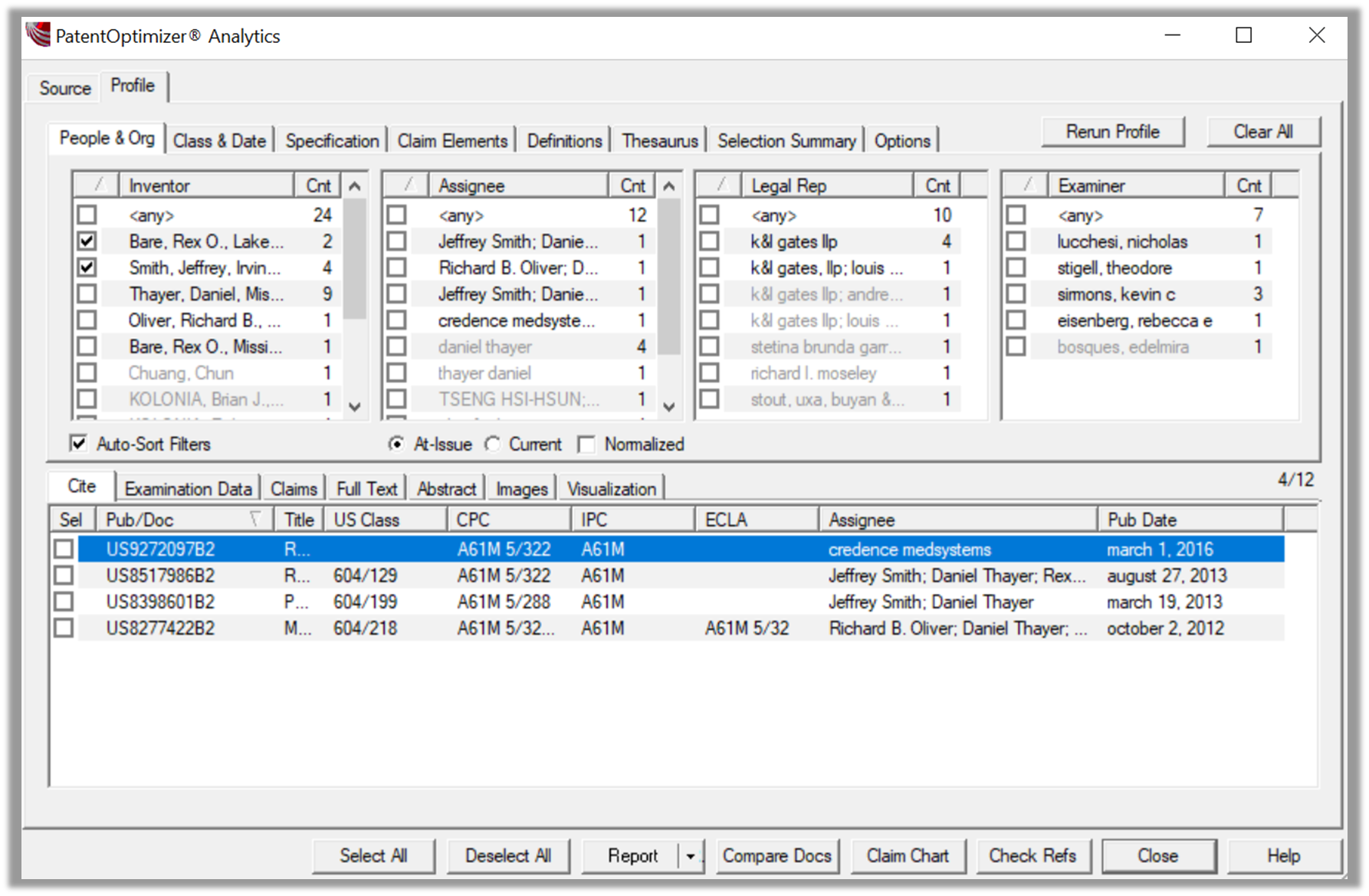Enable the Normalized checkbox
The width and height of the screenshot is (1369, 896).
[x=586, y=444]
